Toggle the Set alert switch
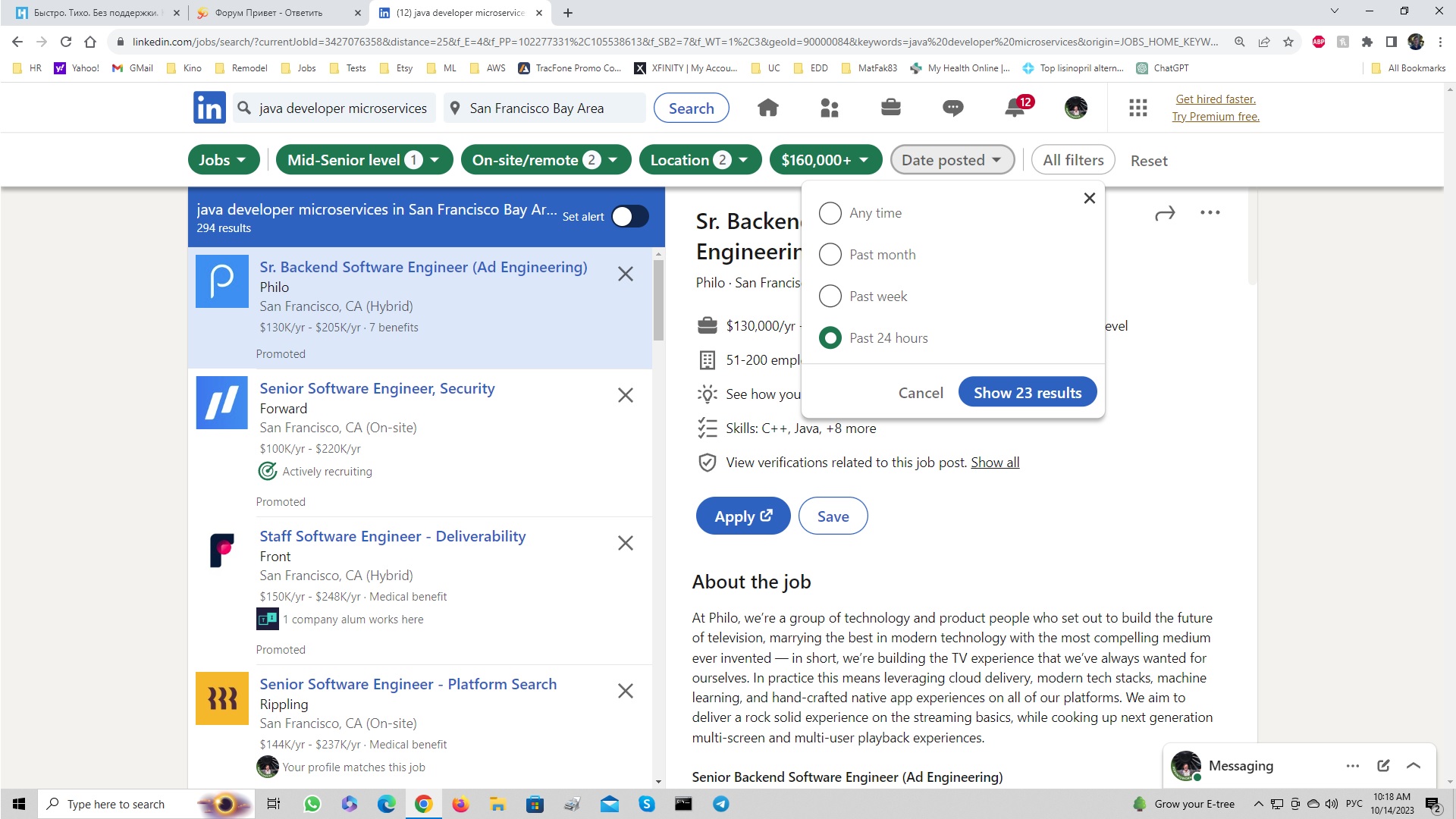 point(630,217)
